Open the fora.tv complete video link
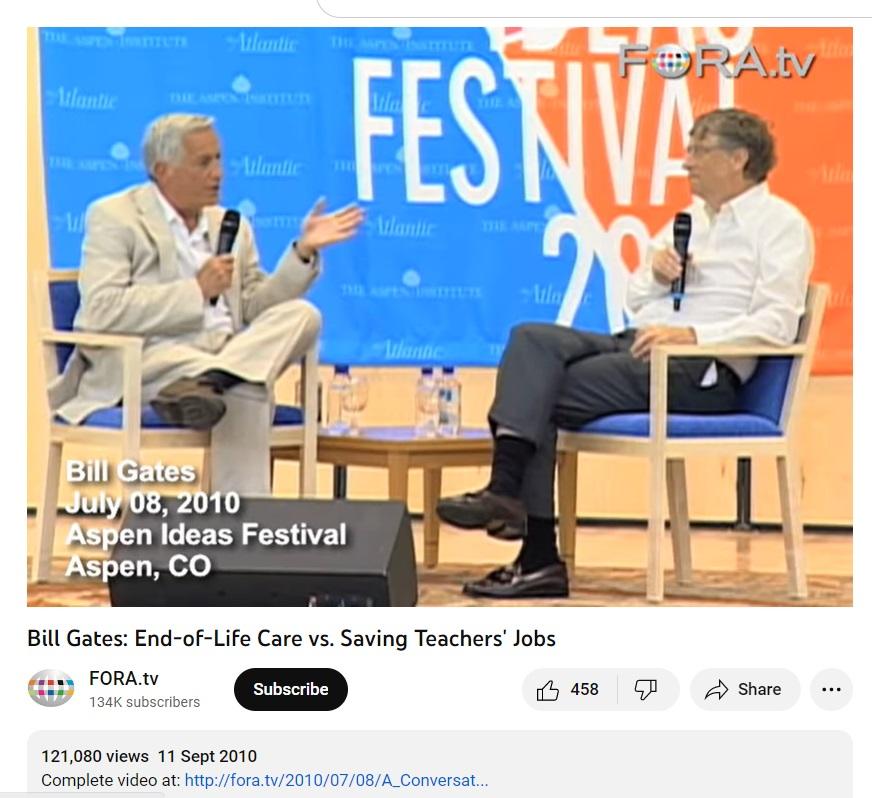This screenshot has height=798, width=872. click(336, 780)
